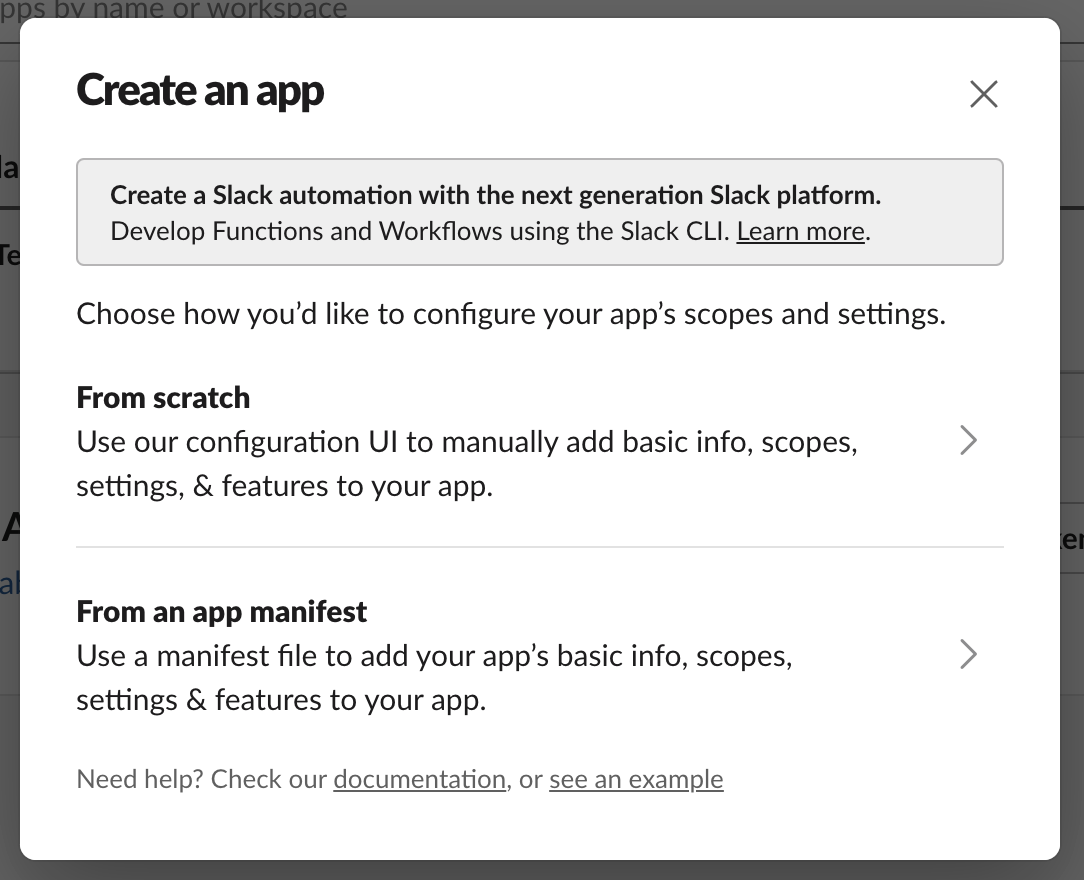Select the From an app manifest heading
This screenshot has width=1084, height=880.
click(x=222, y=611)
